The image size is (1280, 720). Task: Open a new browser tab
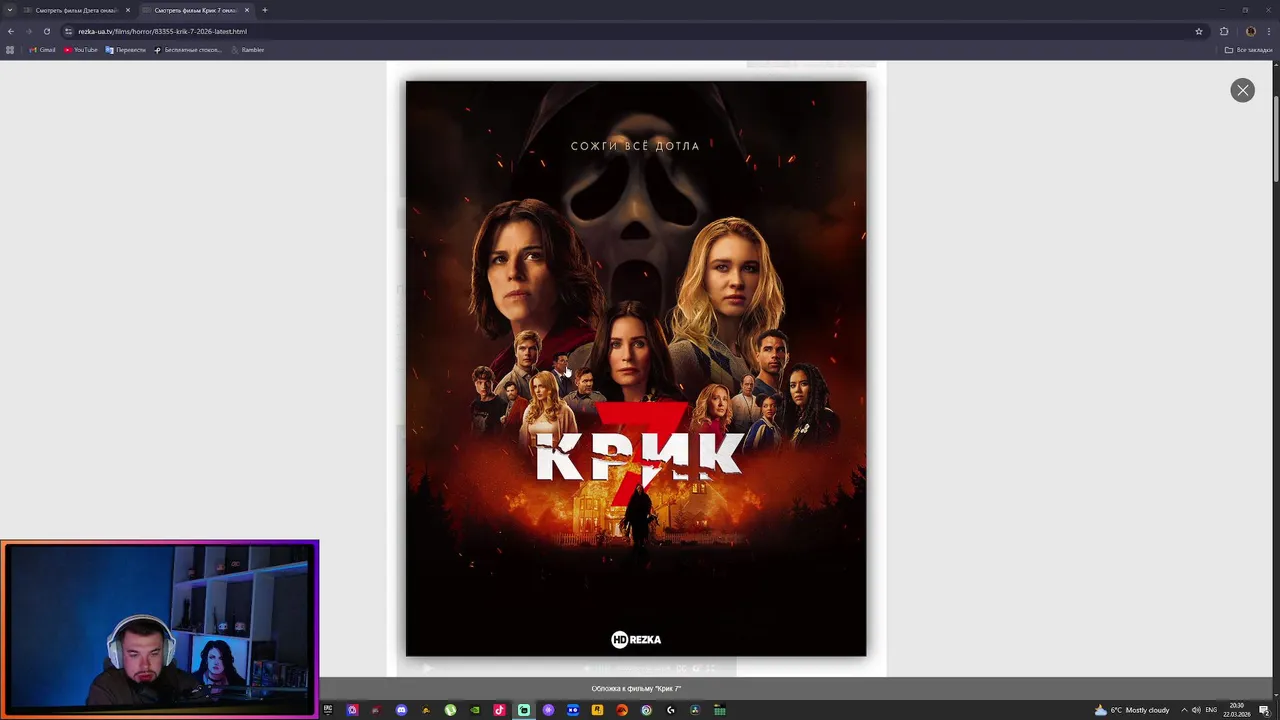(265, 10)
